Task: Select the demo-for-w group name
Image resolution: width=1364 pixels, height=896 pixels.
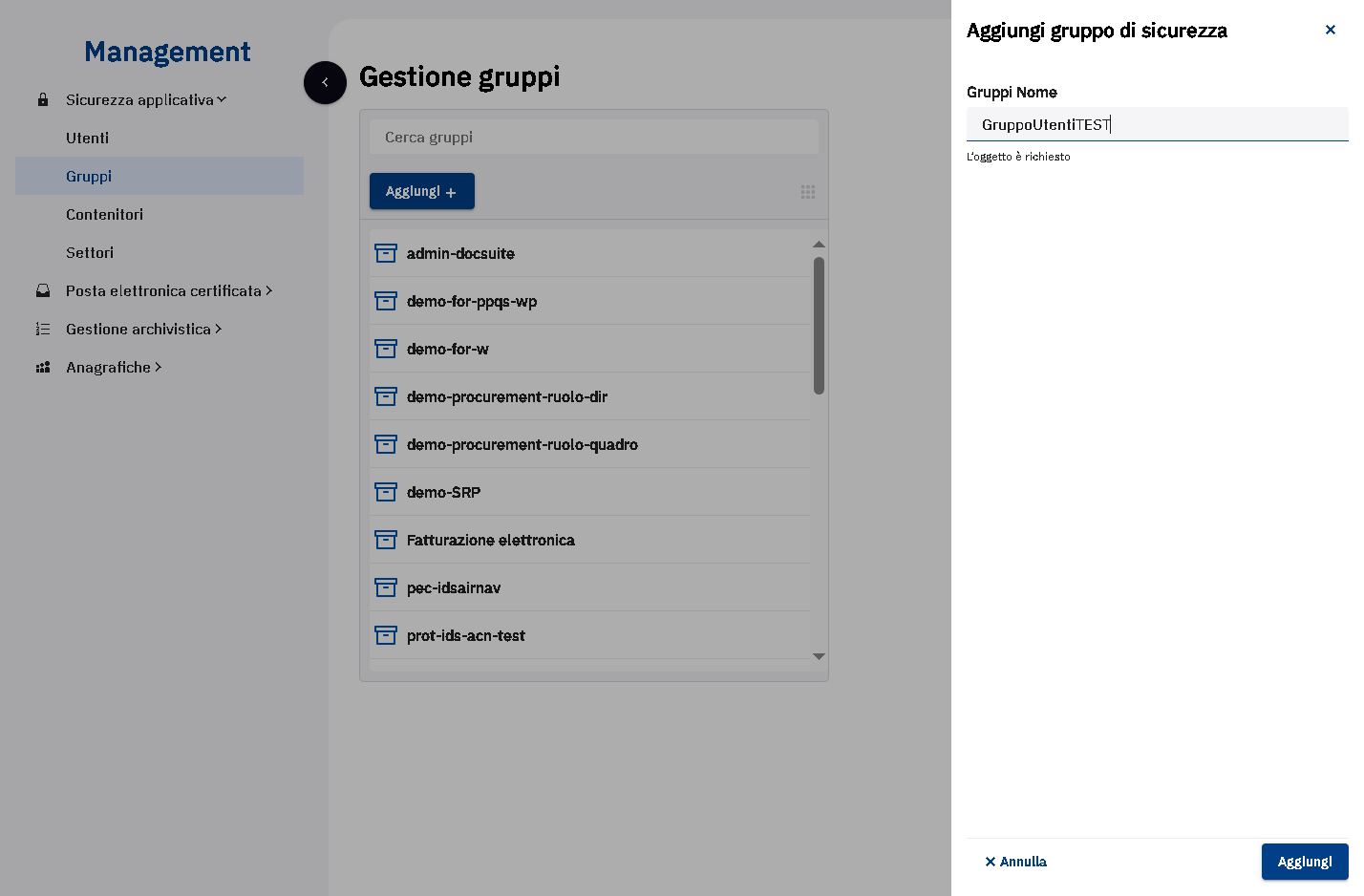Action: click(x=448, y=349)
